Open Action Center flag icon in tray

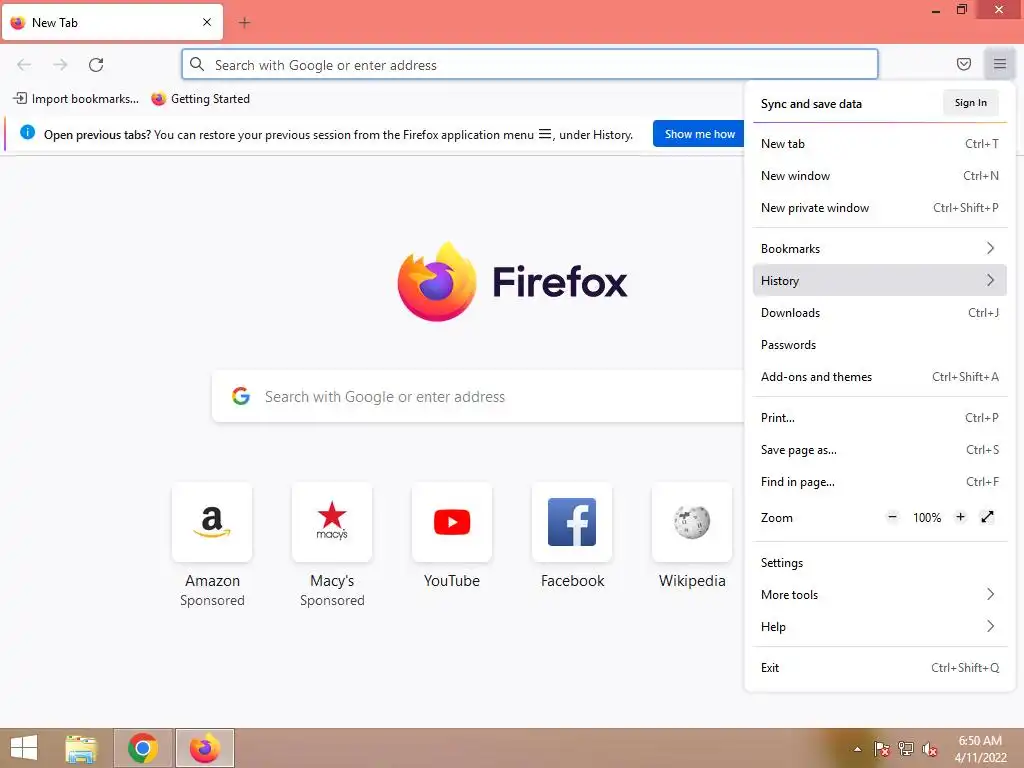(882, 749)
